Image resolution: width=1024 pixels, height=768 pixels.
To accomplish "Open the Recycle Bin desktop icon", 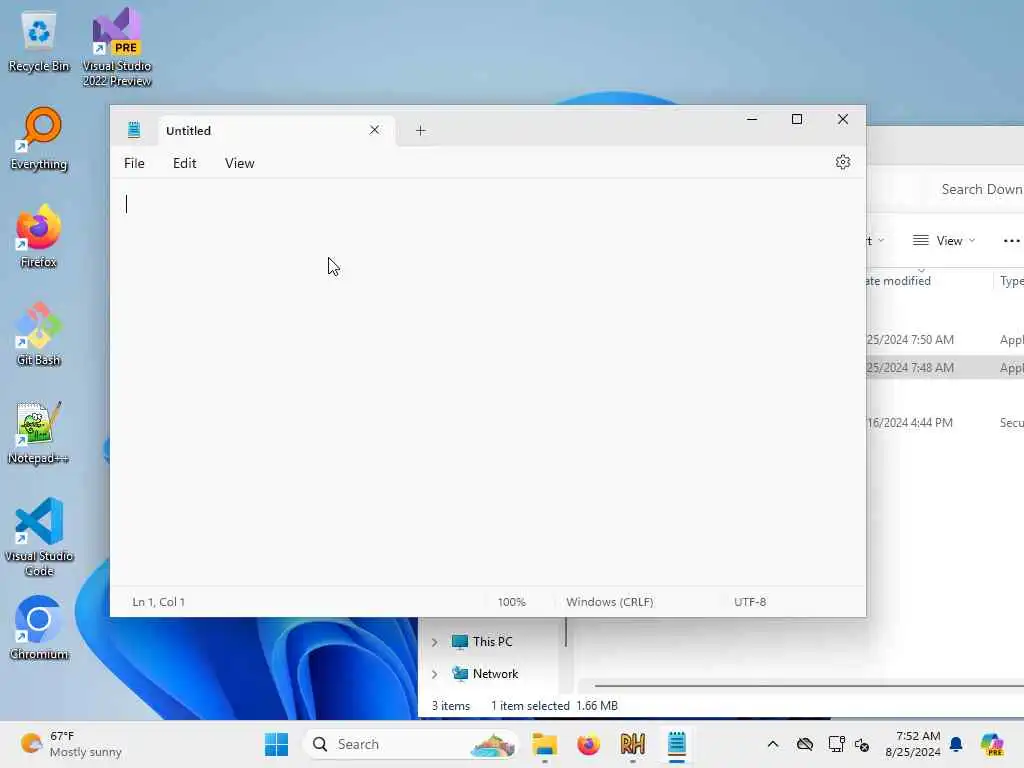I will click(39, 42).
